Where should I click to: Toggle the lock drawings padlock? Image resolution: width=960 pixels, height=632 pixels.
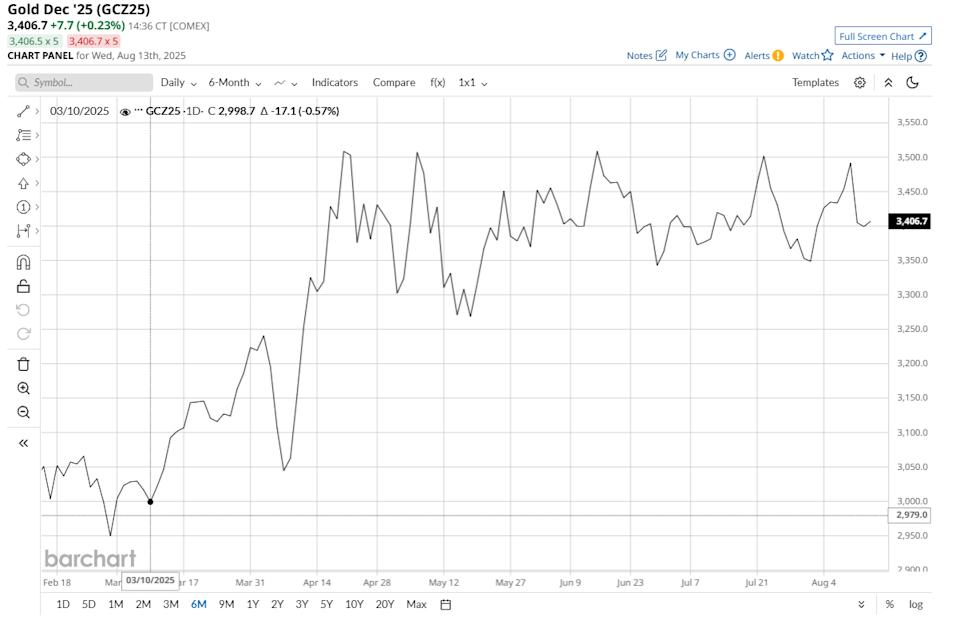coord(23,286)
